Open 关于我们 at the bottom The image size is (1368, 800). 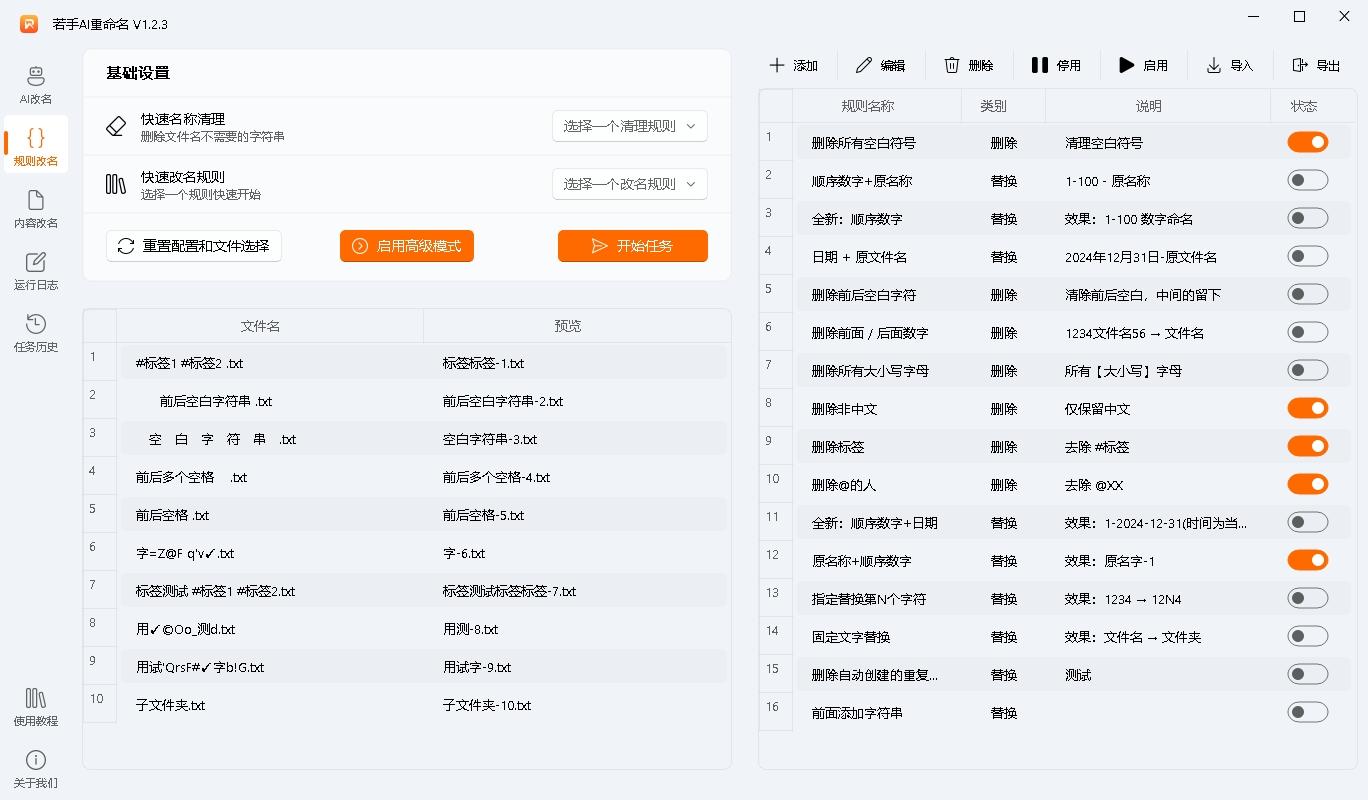35,768
